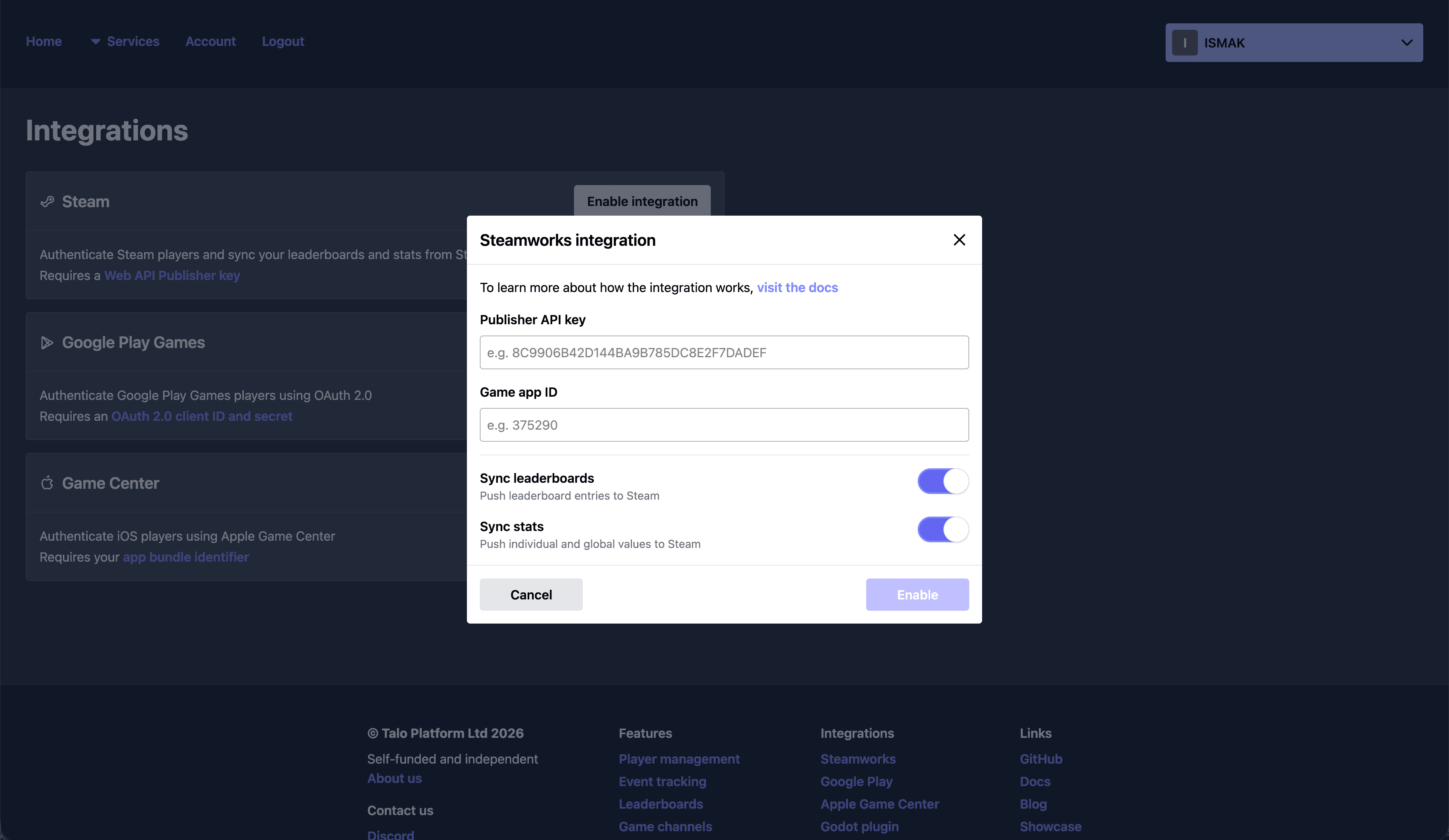Click the Publisher API key label
1449x840 pixels.
pyautogui.click(x=533, y=319)
